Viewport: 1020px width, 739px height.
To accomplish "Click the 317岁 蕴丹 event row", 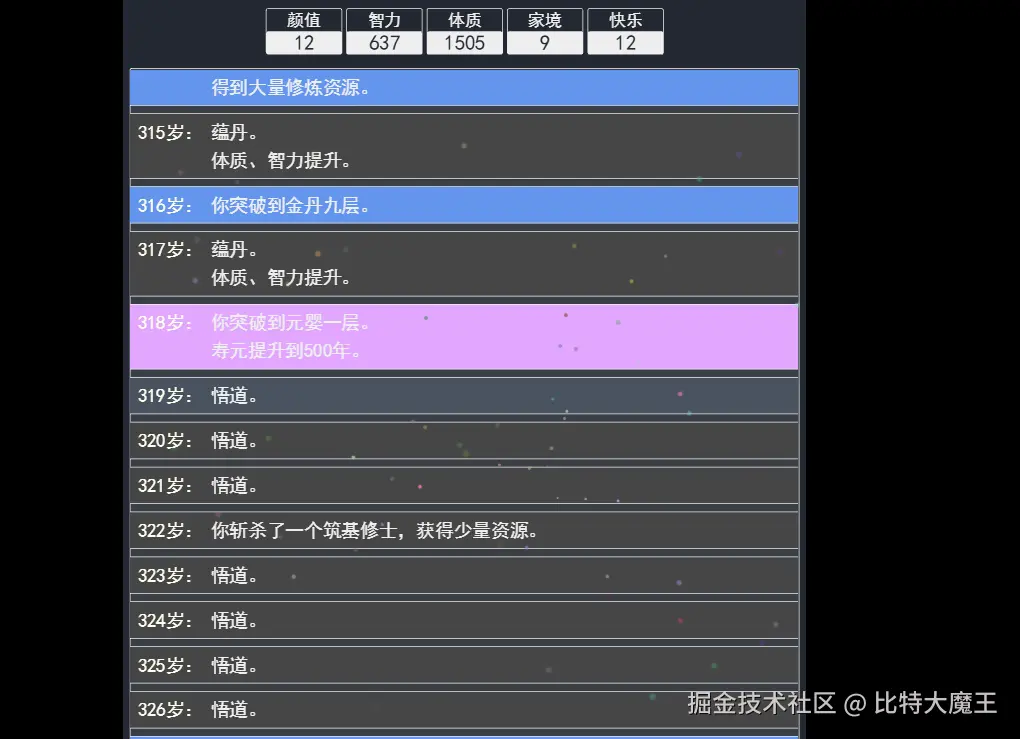I will coord(463,264).
